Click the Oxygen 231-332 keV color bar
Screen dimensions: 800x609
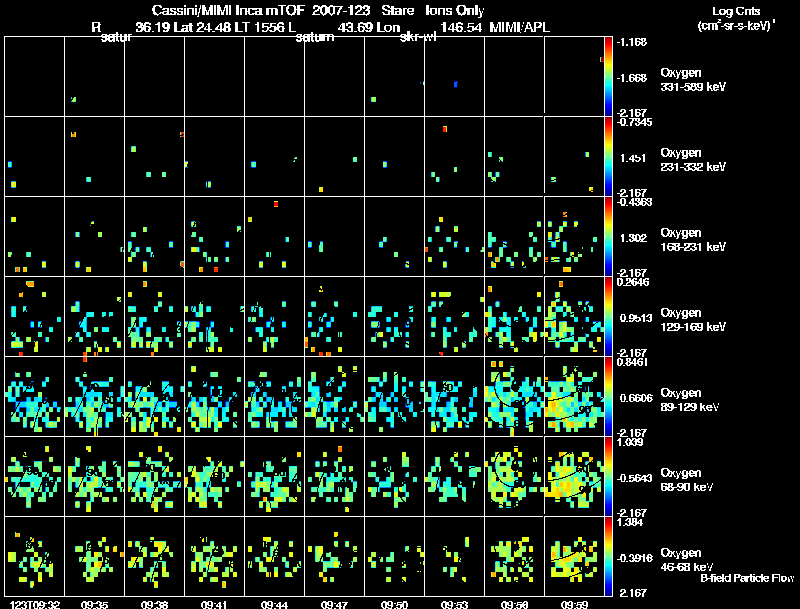click(x=608, y=156)
